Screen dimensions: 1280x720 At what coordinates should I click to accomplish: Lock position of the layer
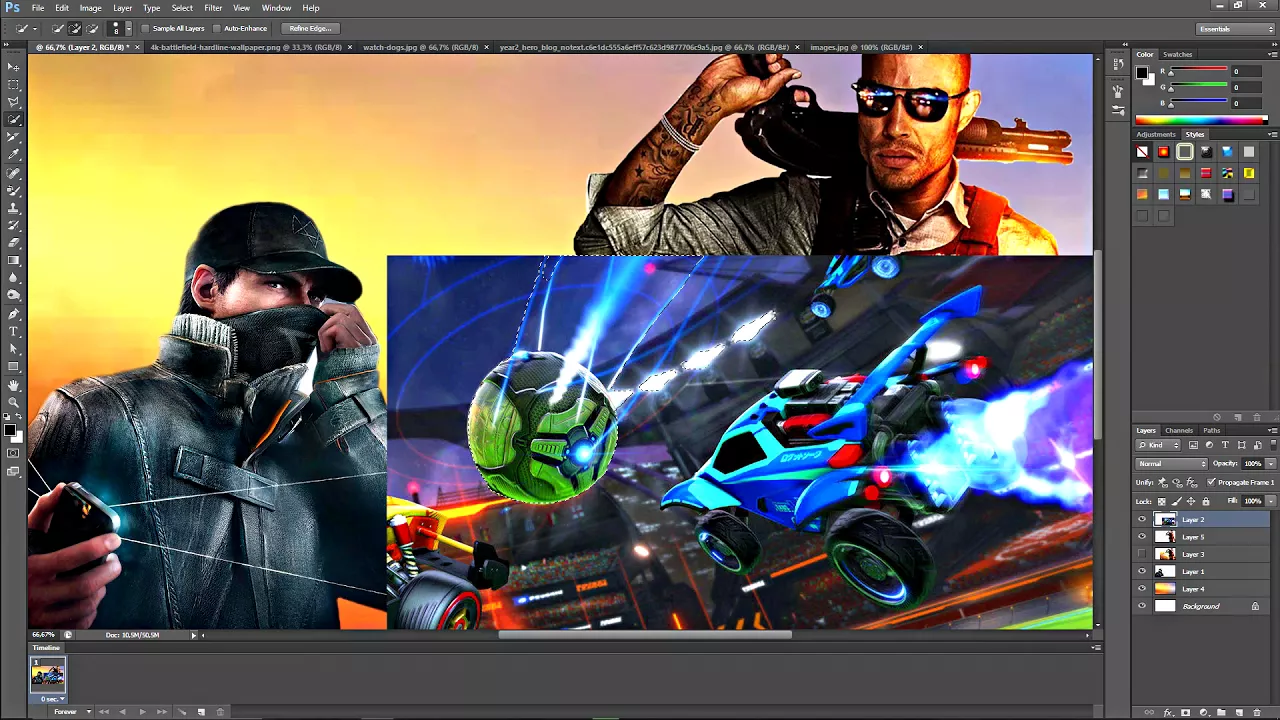pyautogui.click(x=1191, y=501)
